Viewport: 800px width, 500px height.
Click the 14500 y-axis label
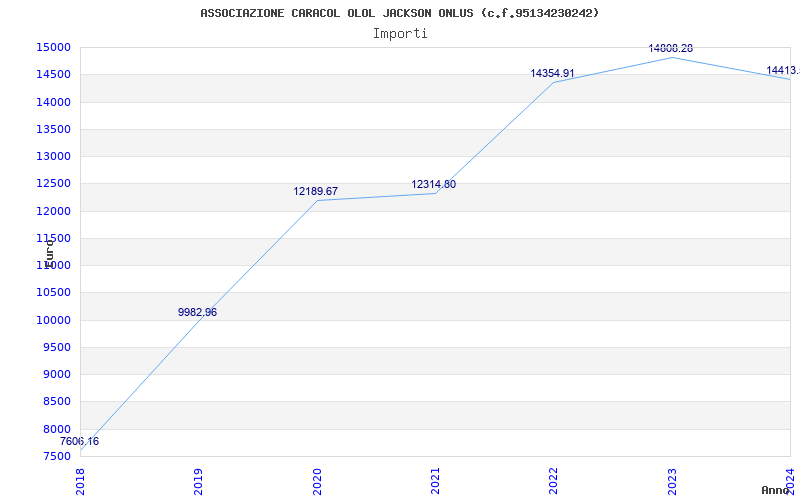(x=53, y=74)
